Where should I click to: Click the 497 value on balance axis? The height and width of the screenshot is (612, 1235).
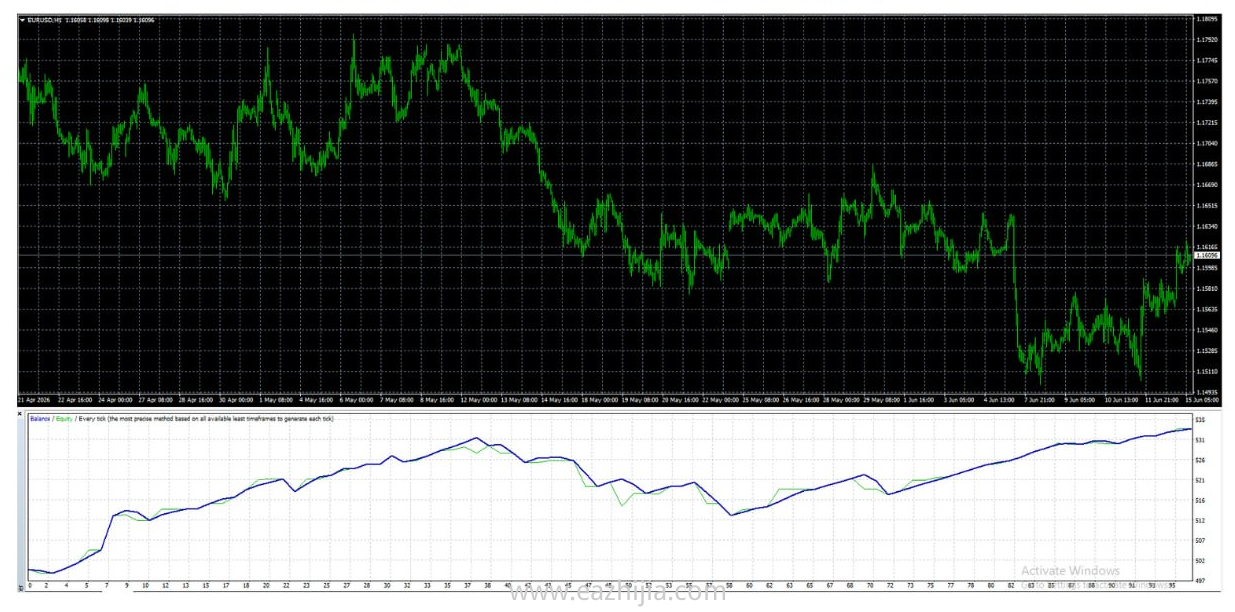pos(1201,580)
